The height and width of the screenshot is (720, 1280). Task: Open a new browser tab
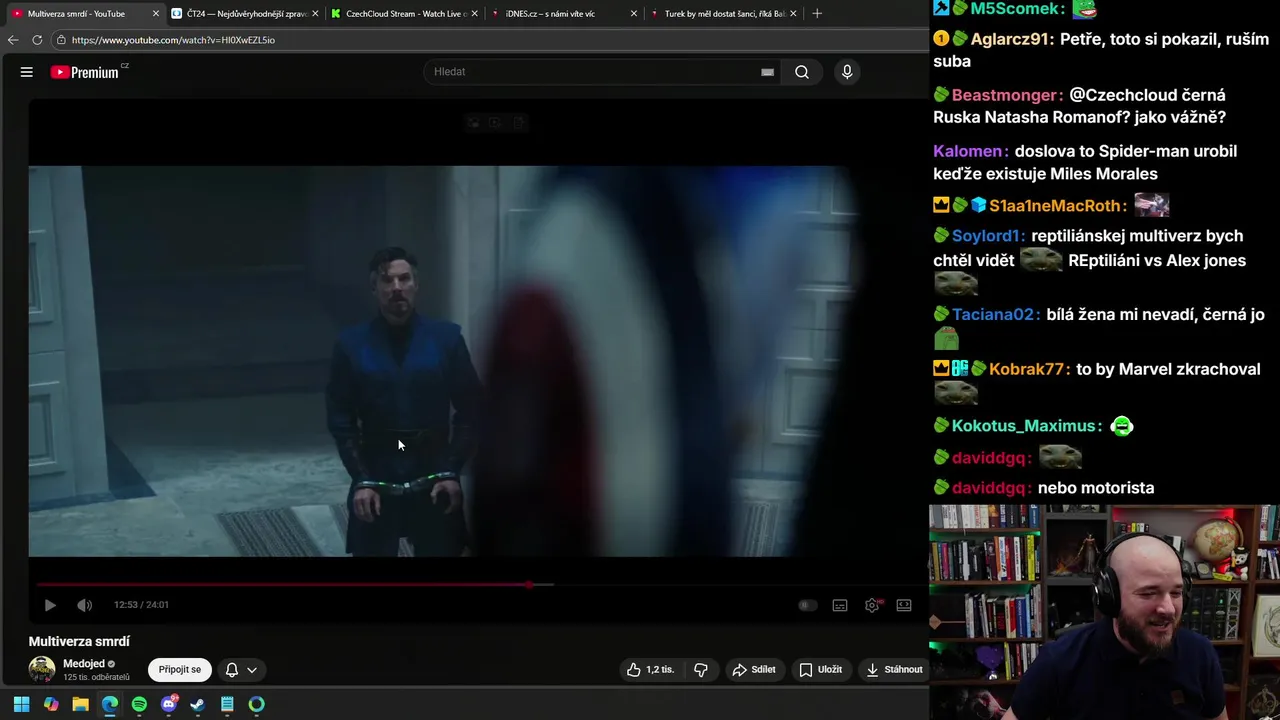(x=817, y=14)
